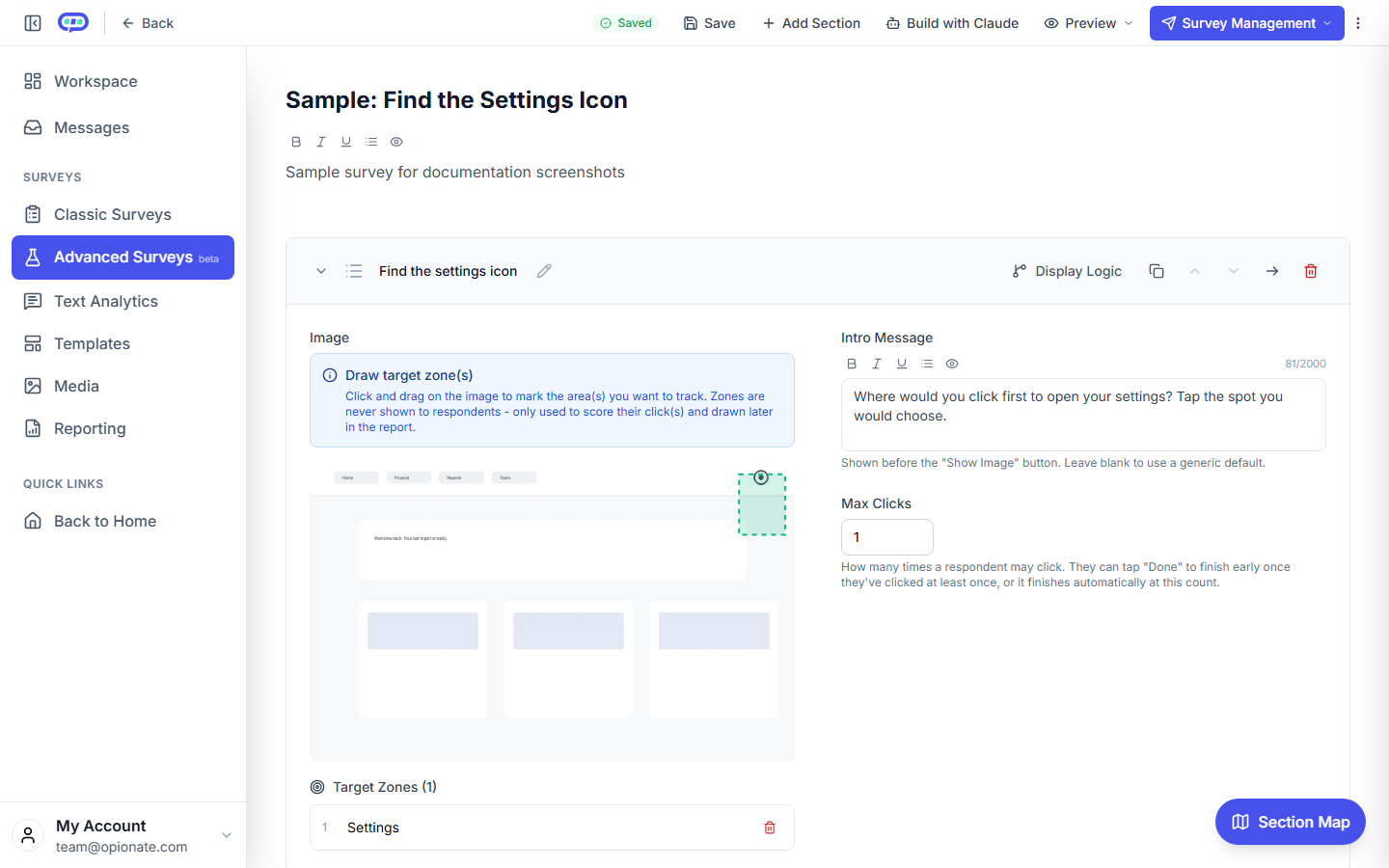Delete the Settings target zone

(770, 827)
